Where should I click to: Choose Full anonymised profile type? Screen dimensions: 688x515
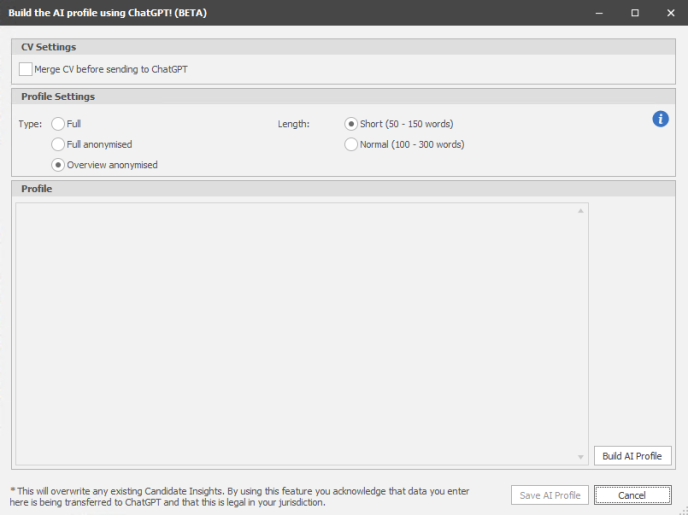tap(58, 144)
